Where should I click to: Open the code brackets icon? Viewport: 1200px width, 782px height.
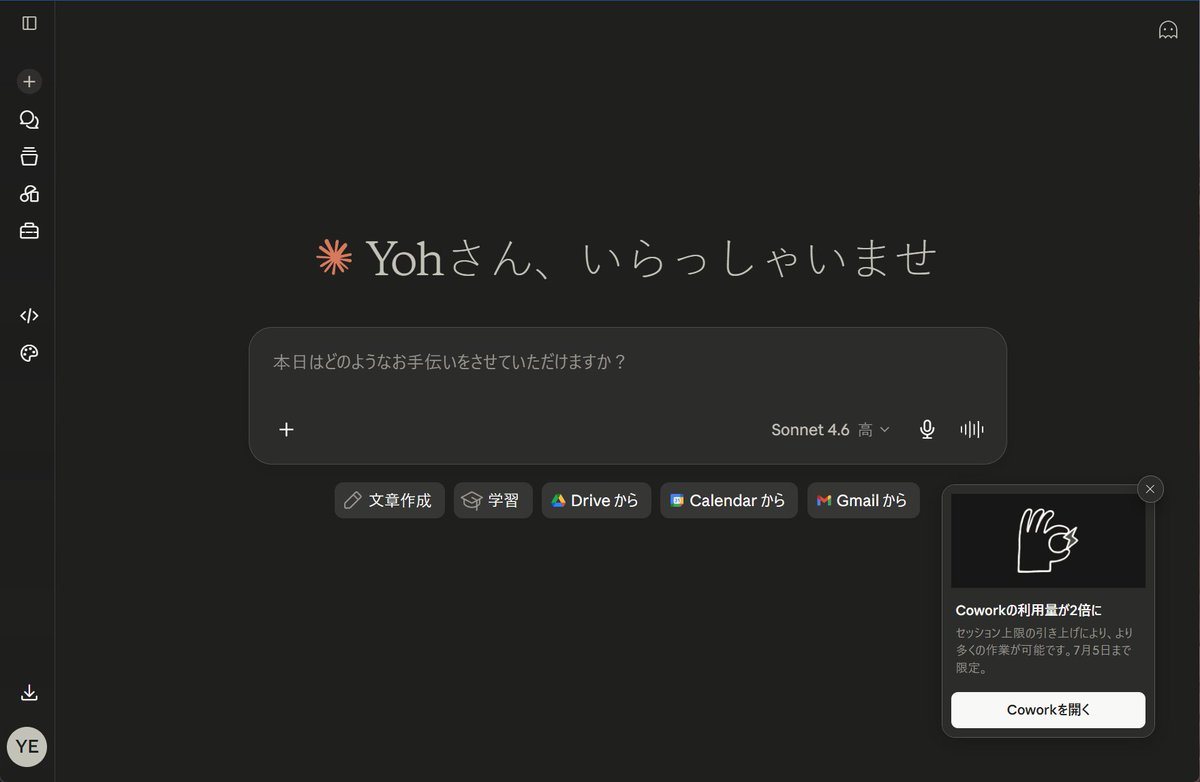pyautogui.click(x=29, y=316)
